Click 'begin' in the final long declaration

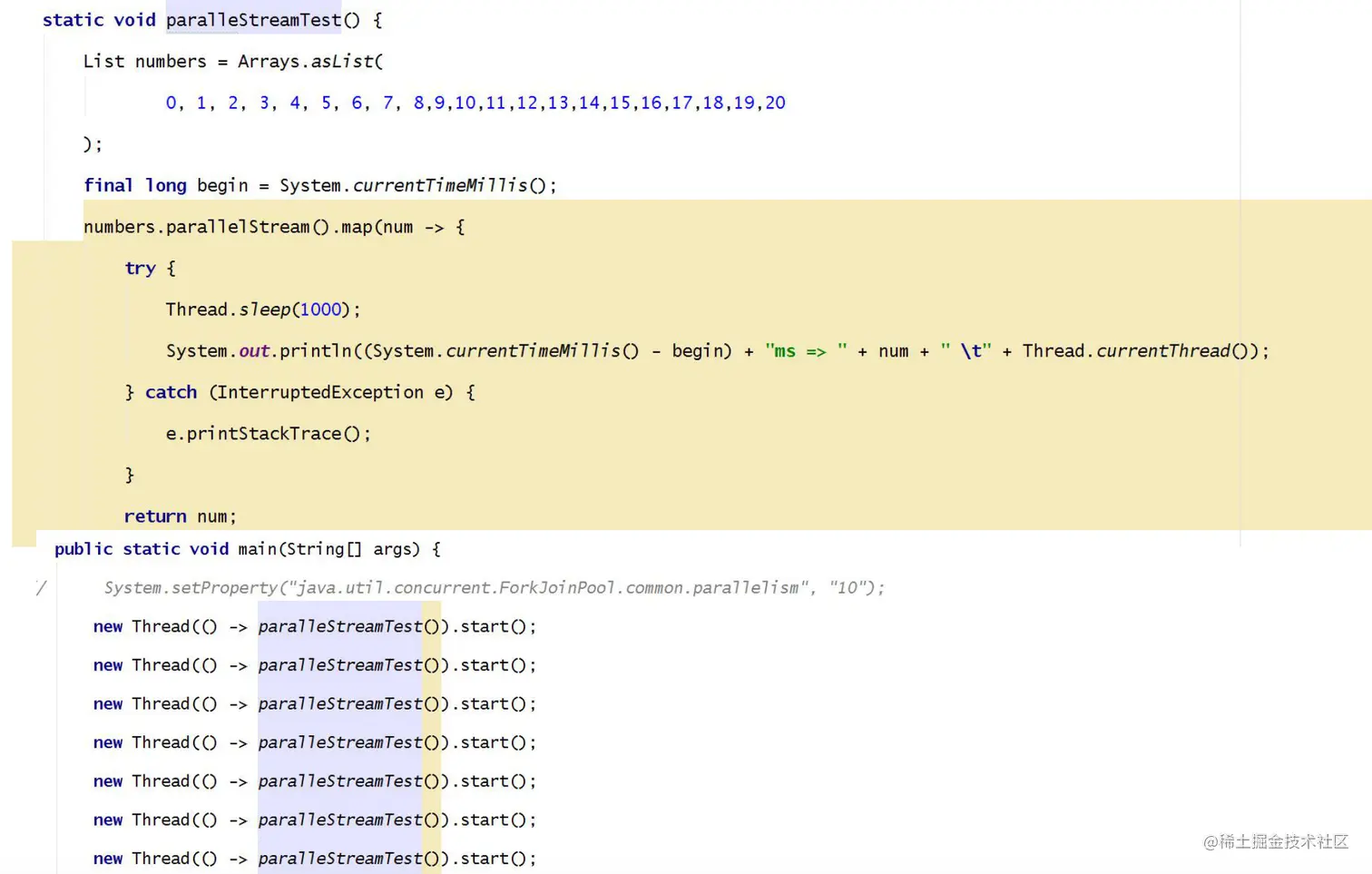pyautogui.click(x=222, y=185)
